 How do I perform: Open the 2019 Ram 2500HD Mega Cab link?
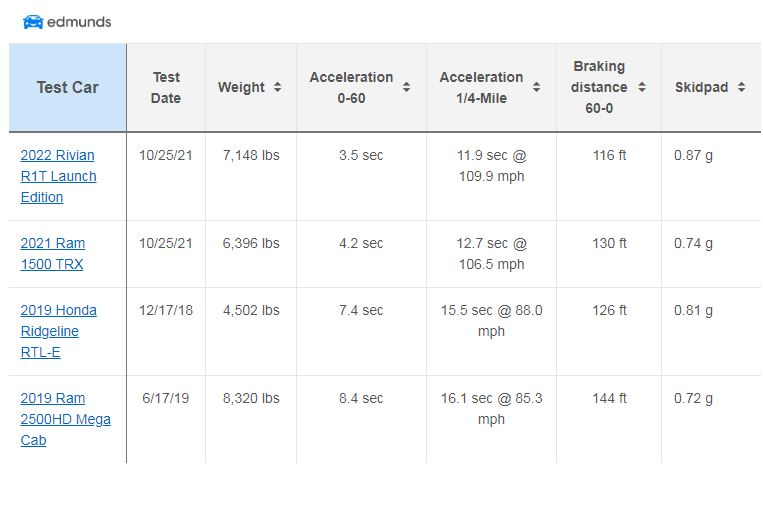point(65,419)
